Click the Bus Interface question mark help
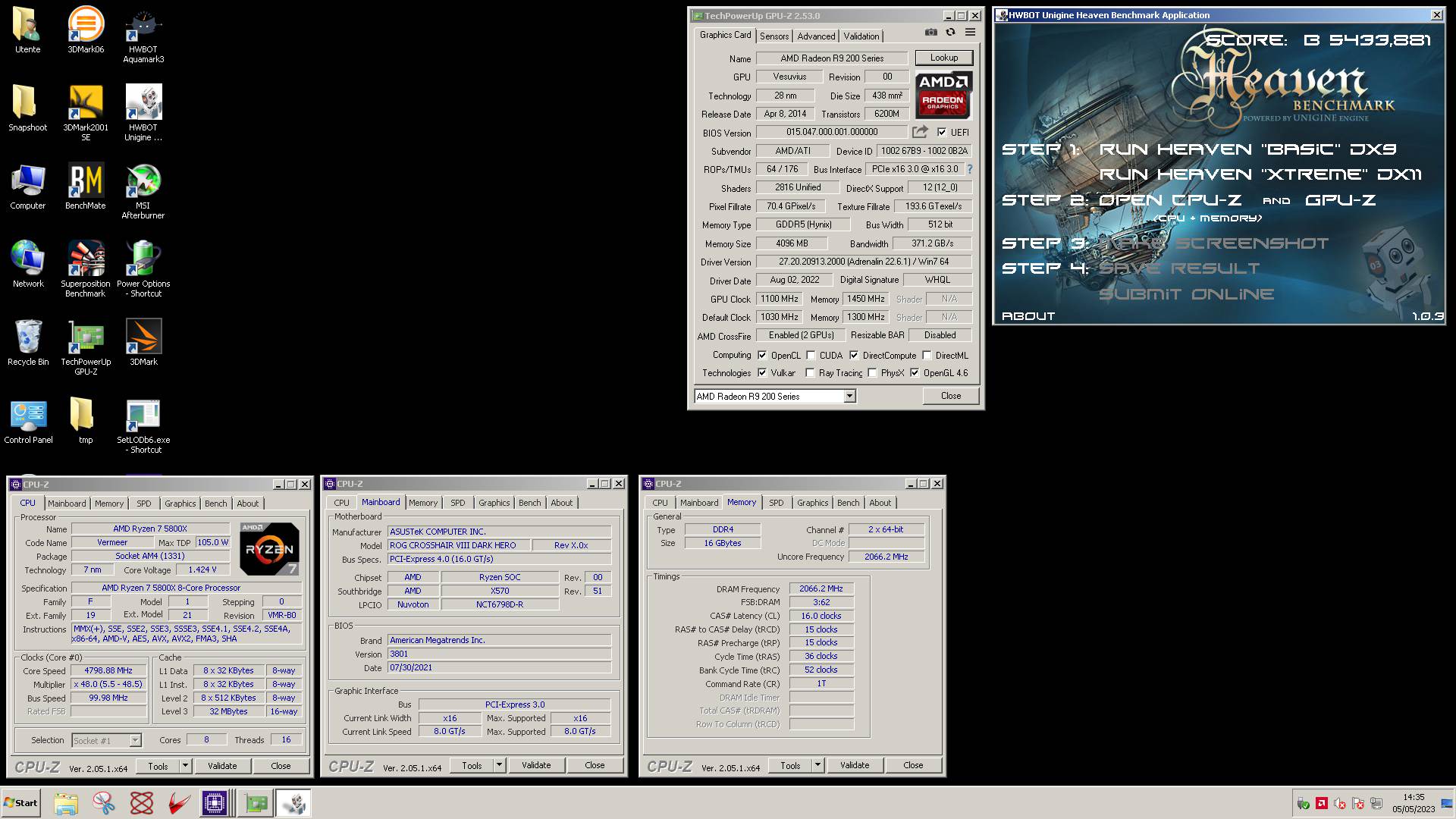 click(x=969, y=169)
